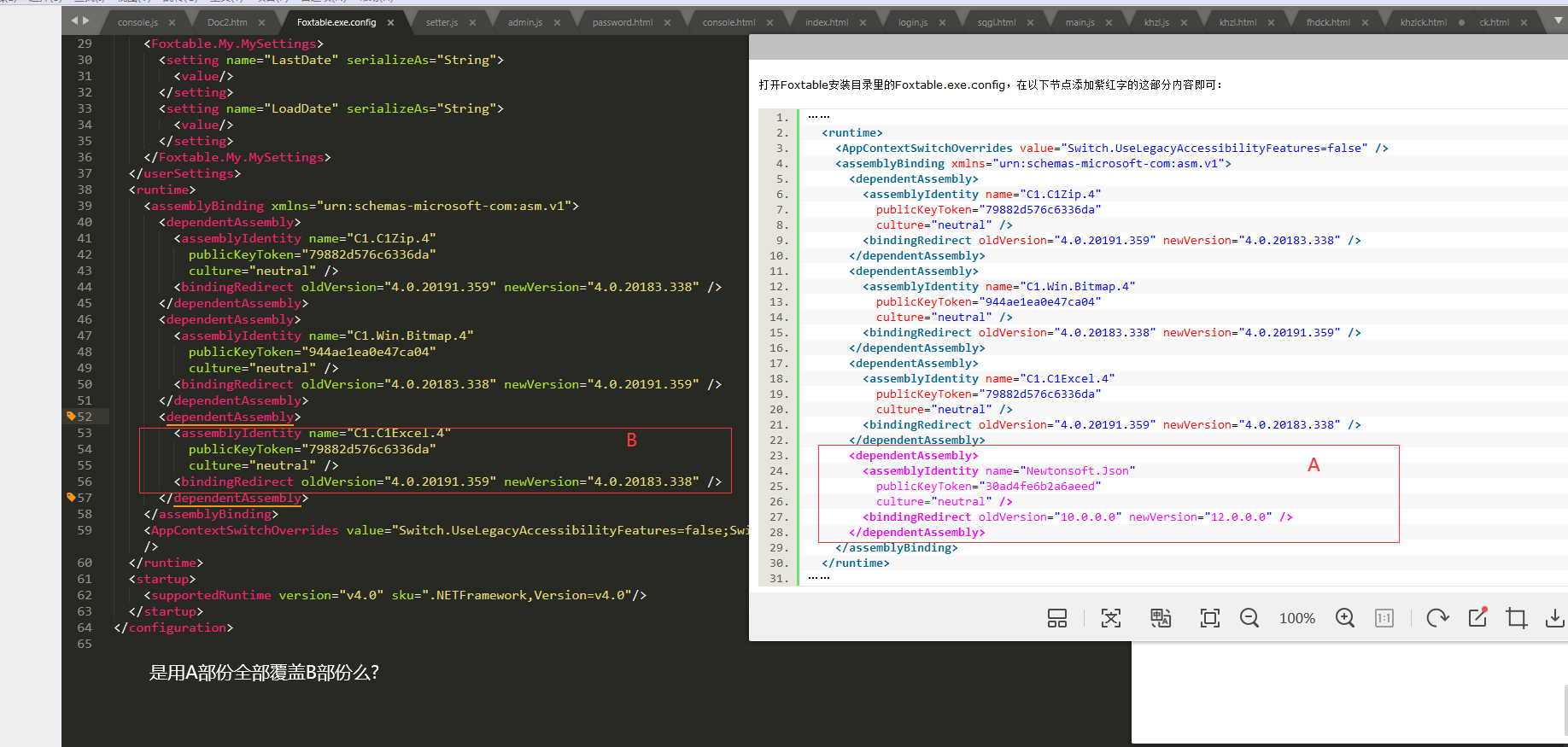Close the console.html tab
The width and height of the screenshot is (1568, 747).
click(x=770, y=23)
